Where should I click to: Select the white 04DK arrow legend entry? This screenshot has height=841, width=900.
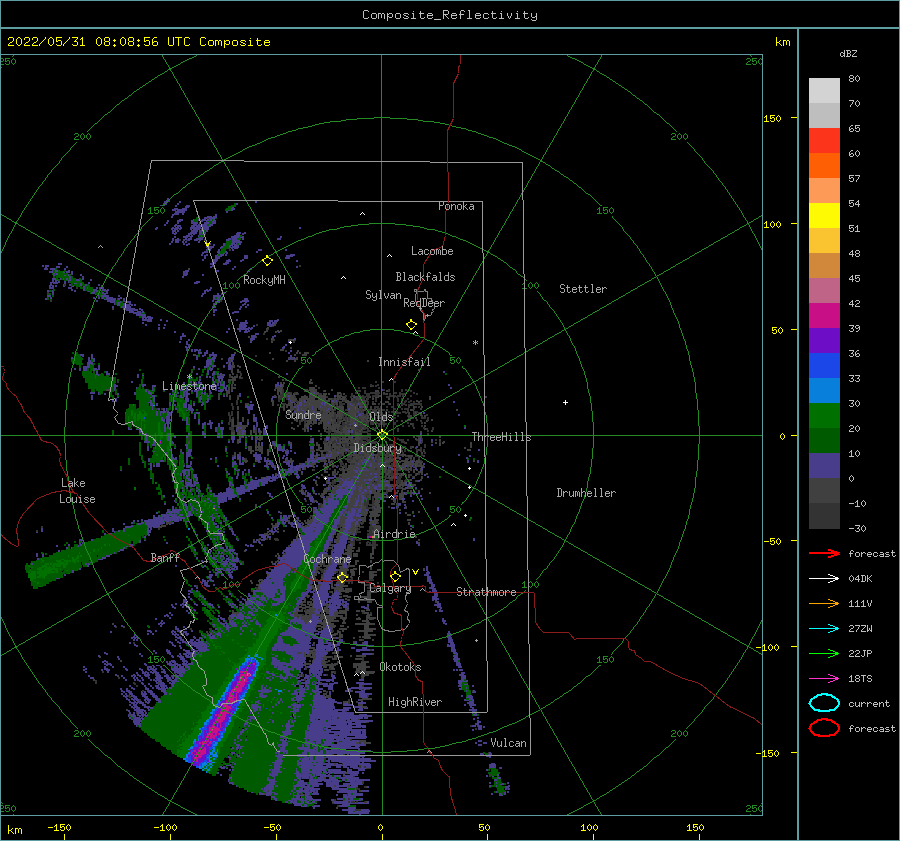pyautogui.click(x=824, y=579)
